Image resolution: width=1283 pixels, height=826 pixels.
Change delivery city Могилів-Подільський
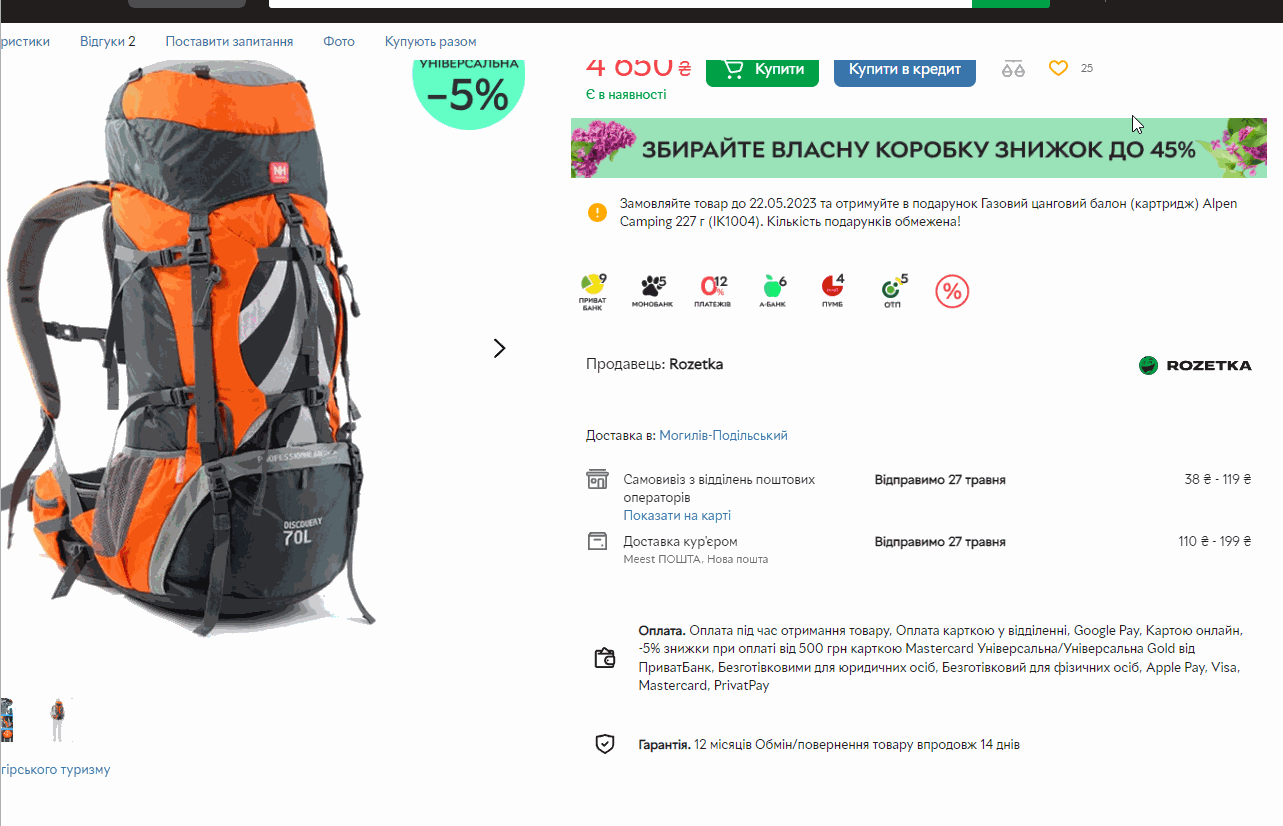click(x=723, y=436)
